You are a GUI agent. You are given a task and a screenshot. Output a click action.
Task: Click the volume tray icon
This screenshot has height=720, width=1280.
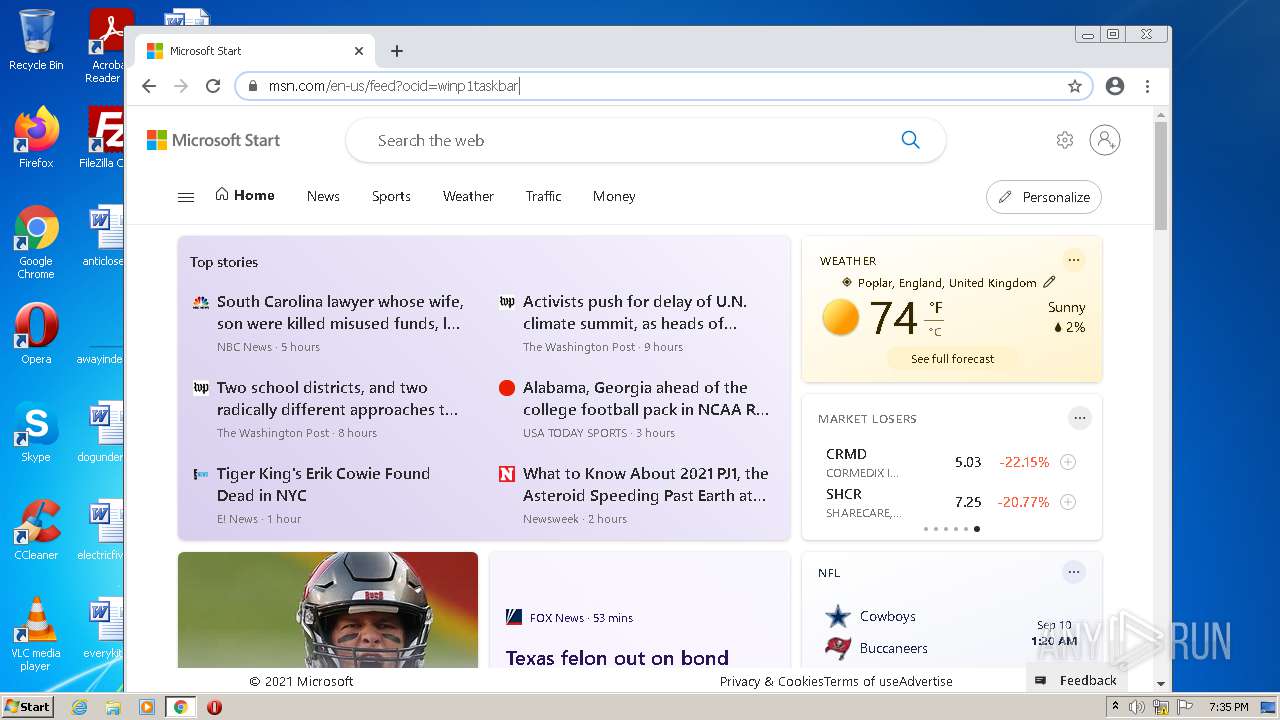click(1137, 707)
